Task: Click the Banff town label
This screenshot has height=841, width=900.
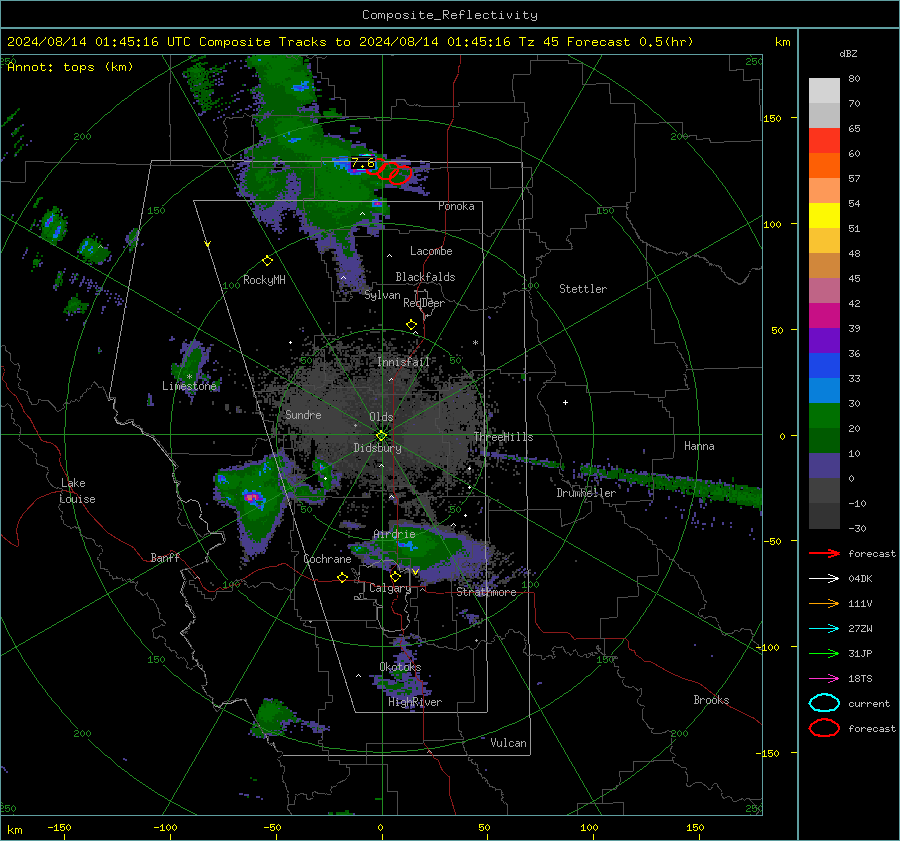Action: click(165, 557)
